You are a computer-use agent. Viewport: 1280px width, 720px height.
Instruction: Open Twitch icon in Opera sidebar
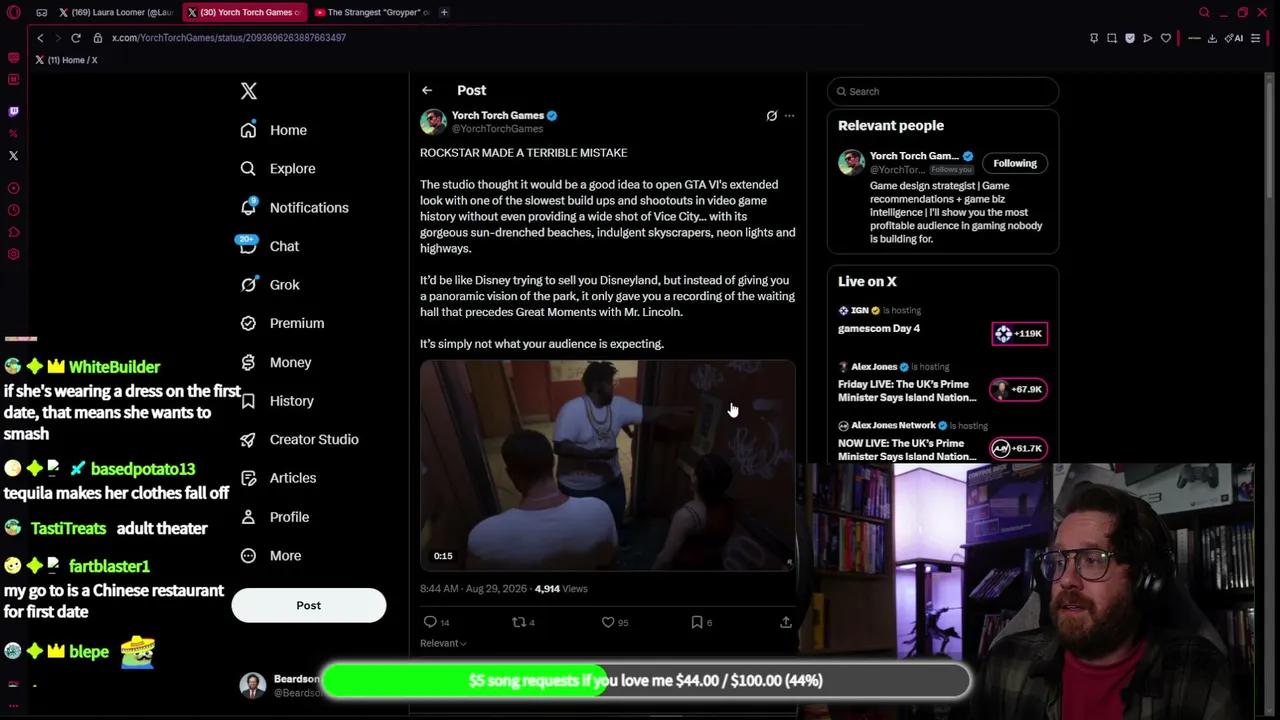(x=13, y=111)
